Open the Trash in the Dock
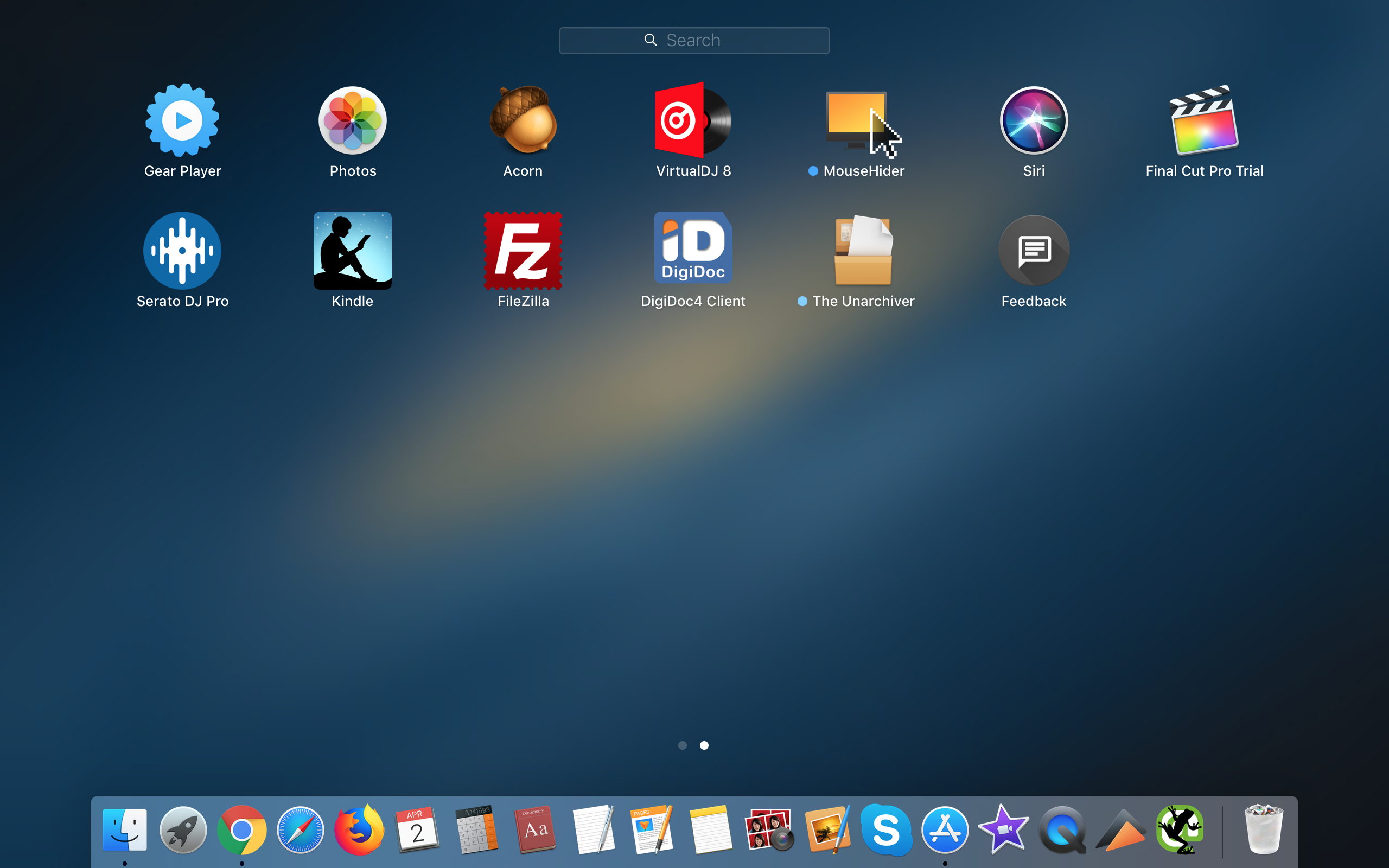Image resolution: width=1389 pixels, height=868 pixels. (x=1263, y=829)
